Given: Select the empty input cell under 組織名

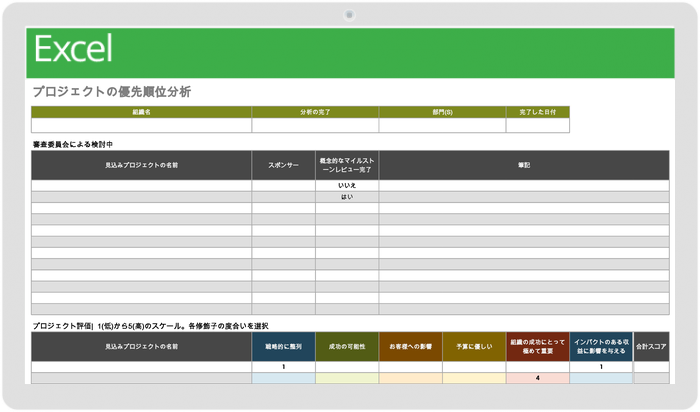Looking at the screenshot, I should [x=142, y=125].
